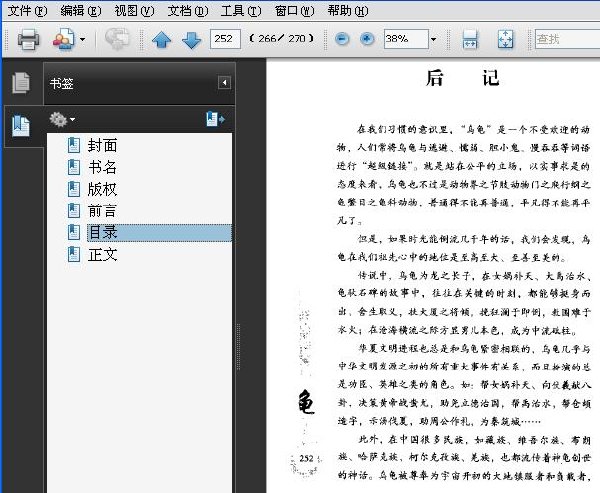Select the 封面 bookmark
Screen dimensions: 600x493
pos(102,145)
